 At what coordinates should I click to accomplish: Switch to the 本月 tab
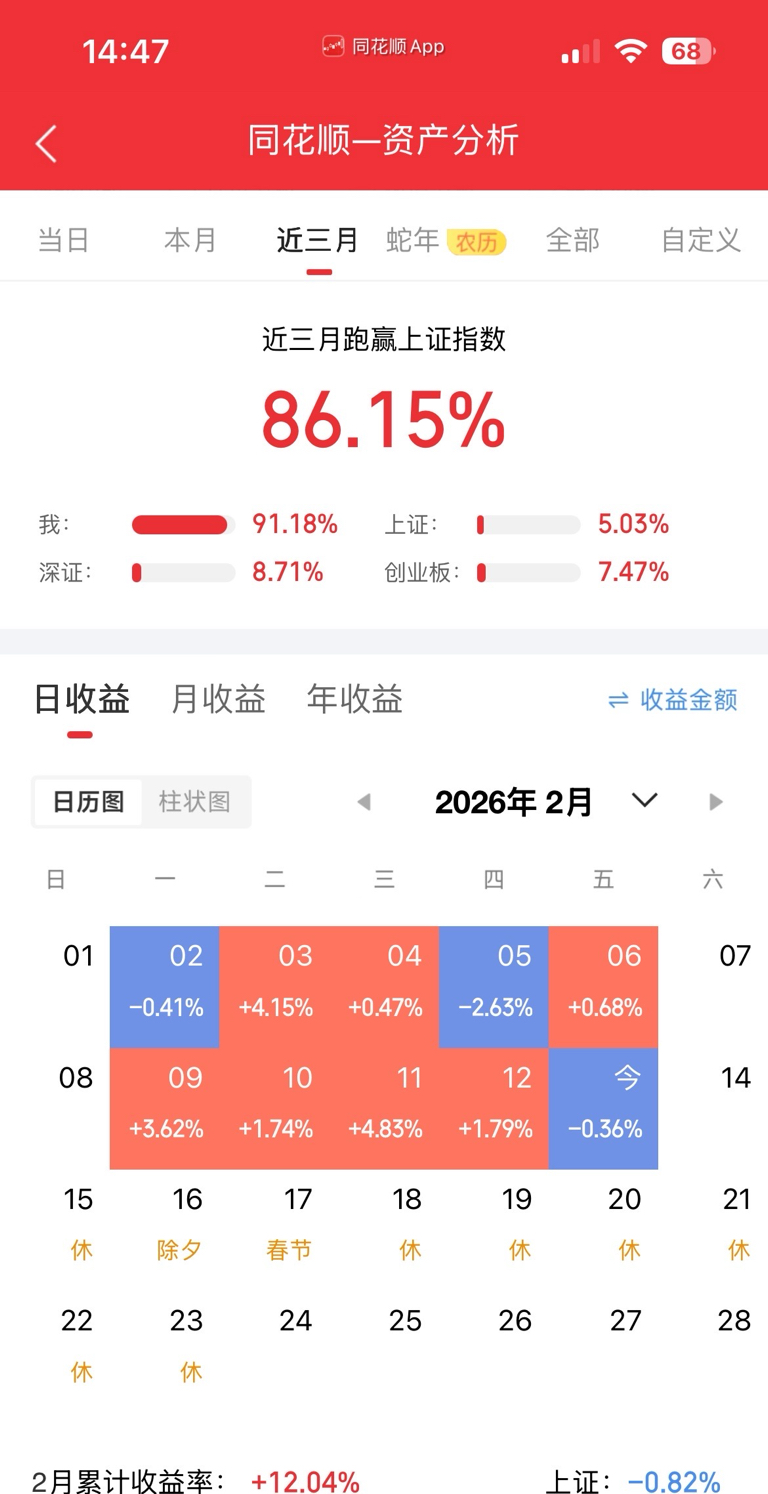190,240
